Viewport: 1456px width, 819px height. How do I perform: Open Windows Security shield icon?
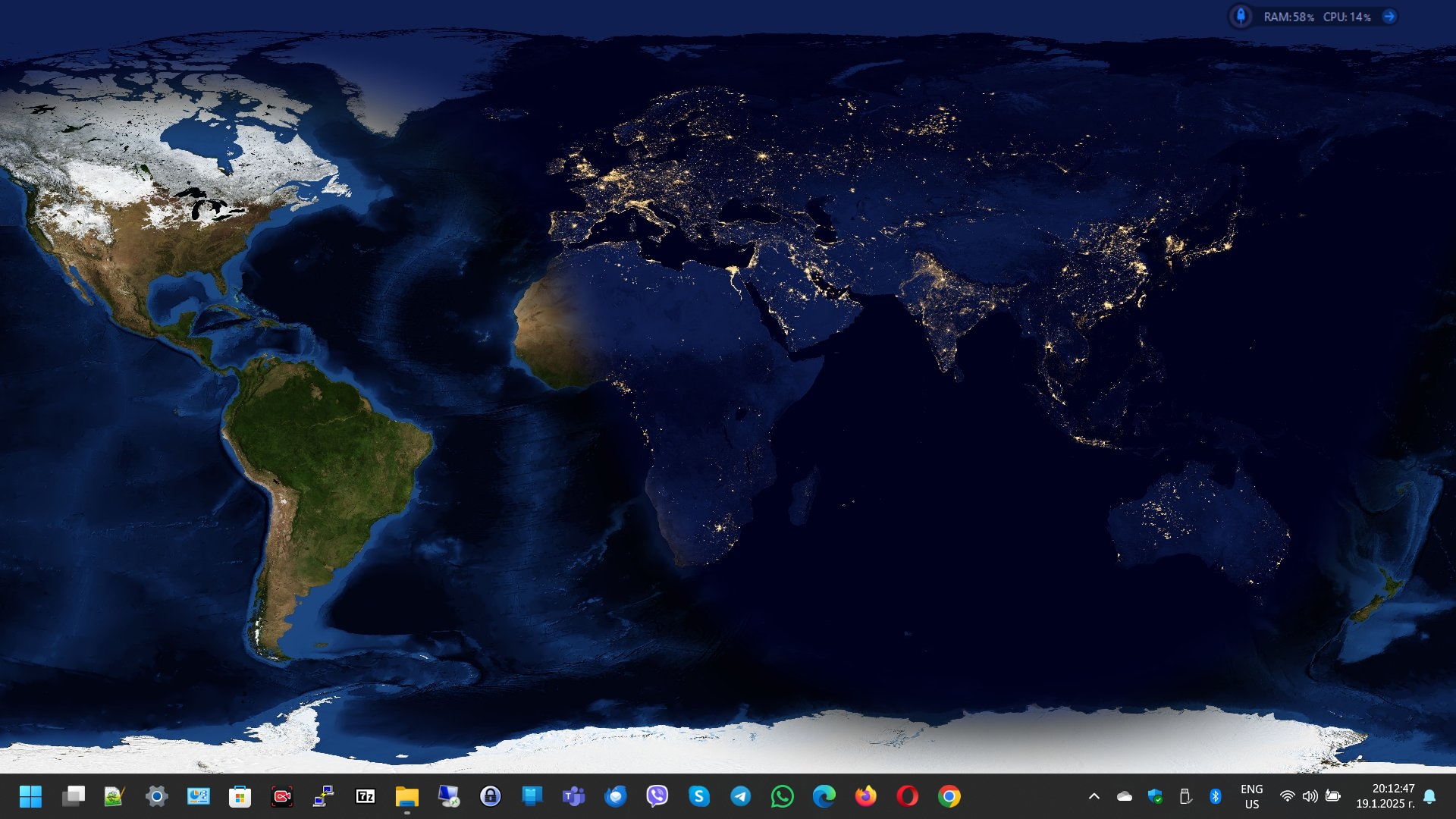tap(1155, 796)
